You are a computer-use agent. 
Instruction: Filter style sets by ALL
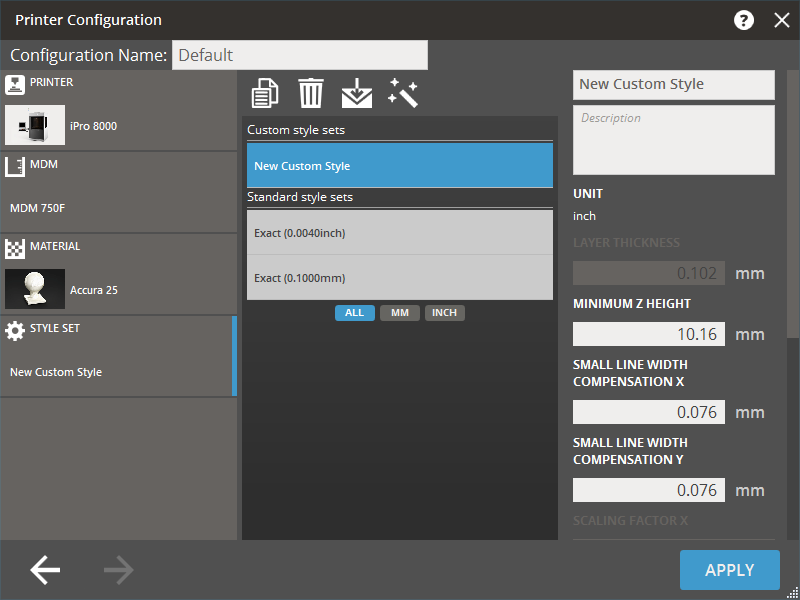(355, 313)
